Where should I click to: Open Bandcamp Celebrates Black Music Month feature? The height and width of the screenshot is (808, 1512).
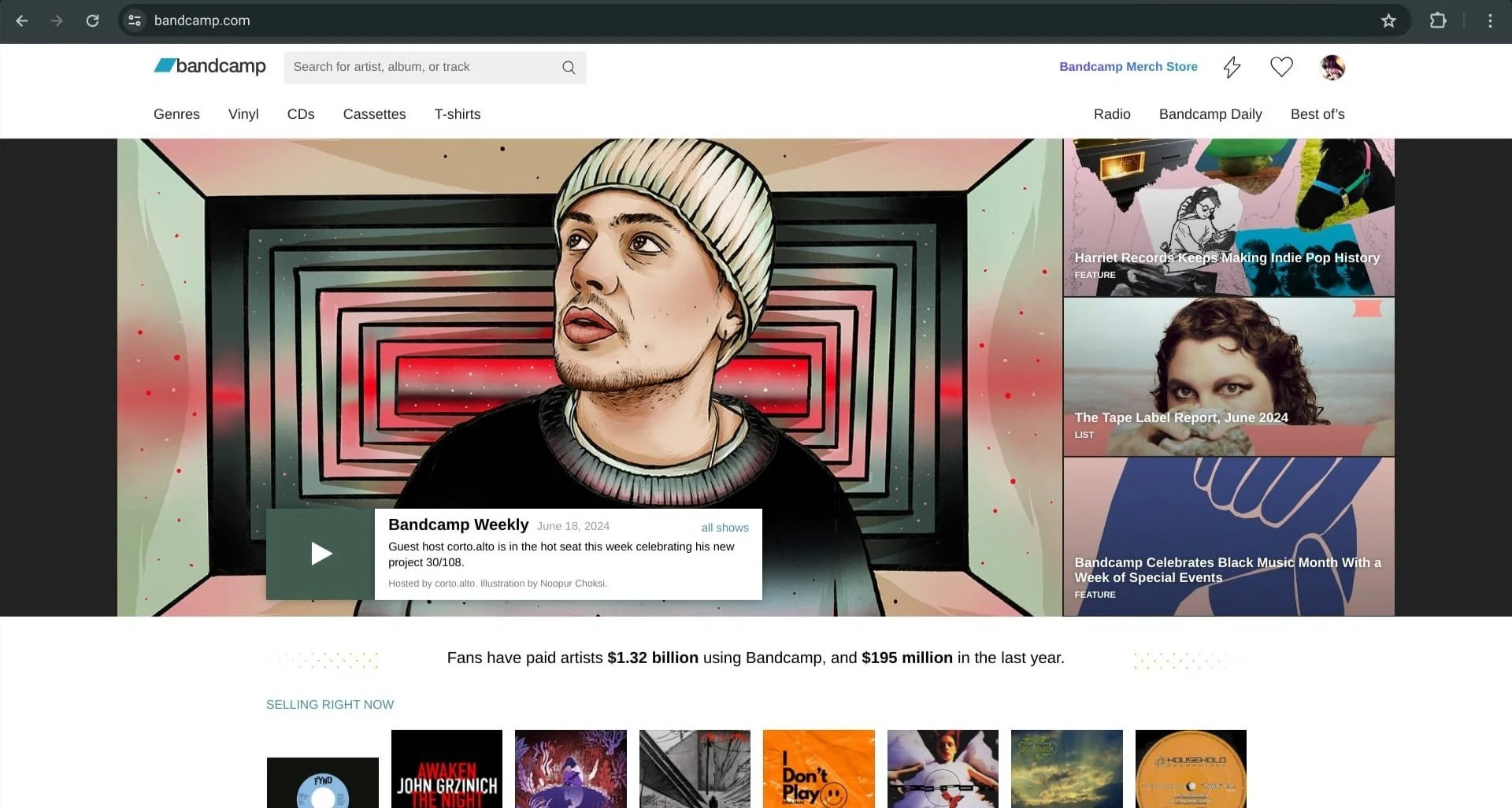[1228, 536]
